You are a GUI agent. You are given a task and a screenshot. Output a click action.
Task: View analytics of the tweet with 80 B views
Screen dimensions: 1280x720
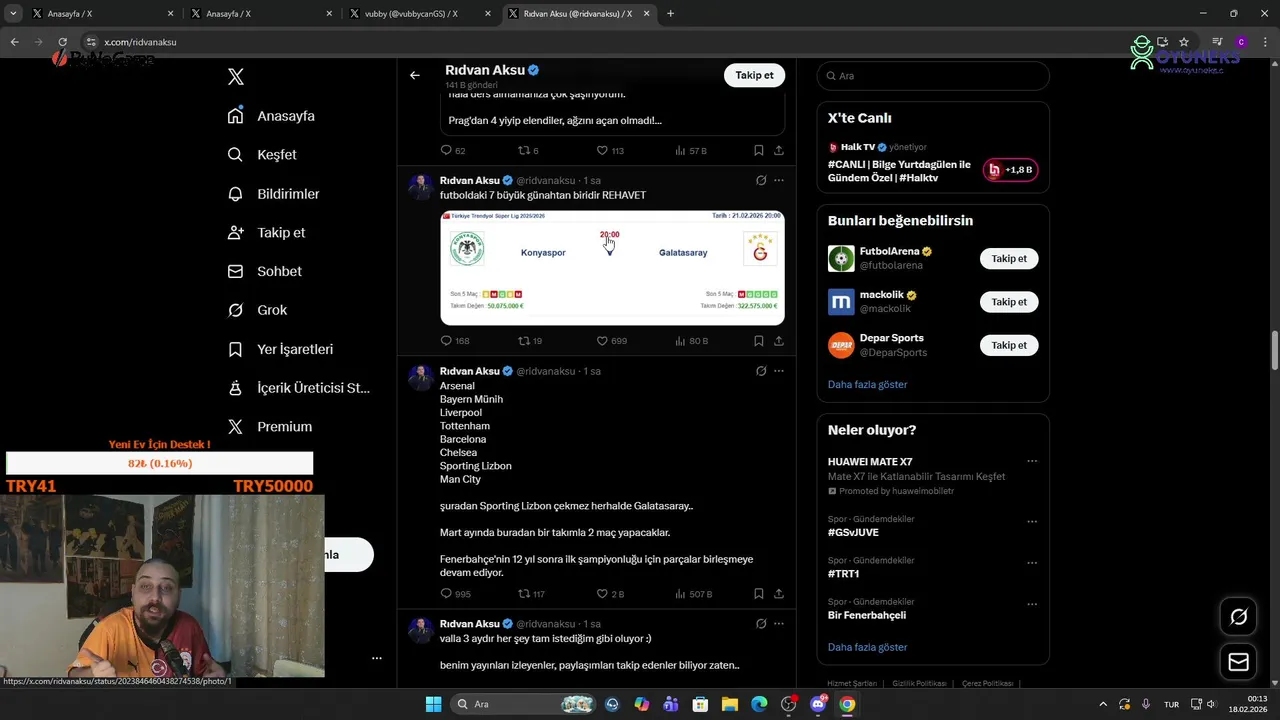point(681,341)
